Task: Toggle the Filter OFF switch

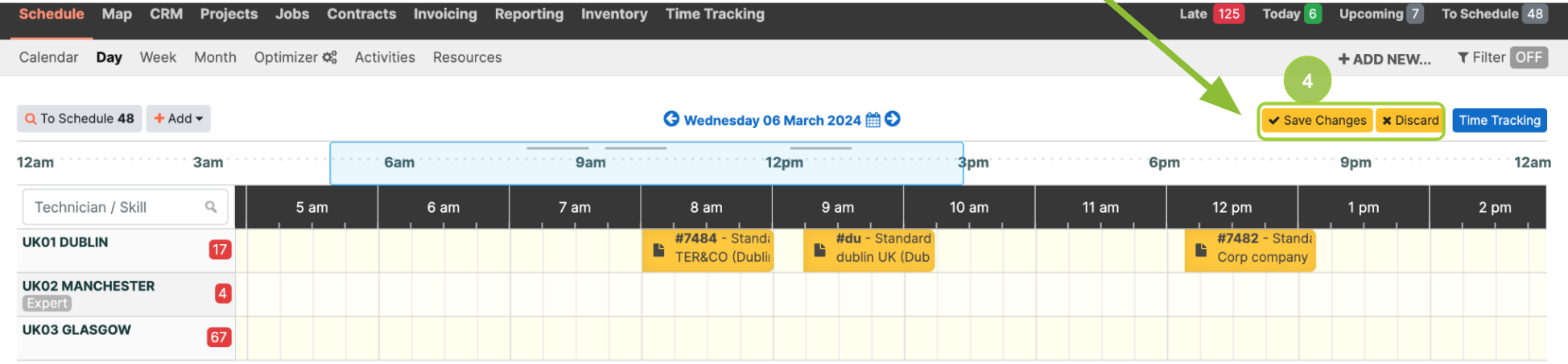Action: point(1529,57)
